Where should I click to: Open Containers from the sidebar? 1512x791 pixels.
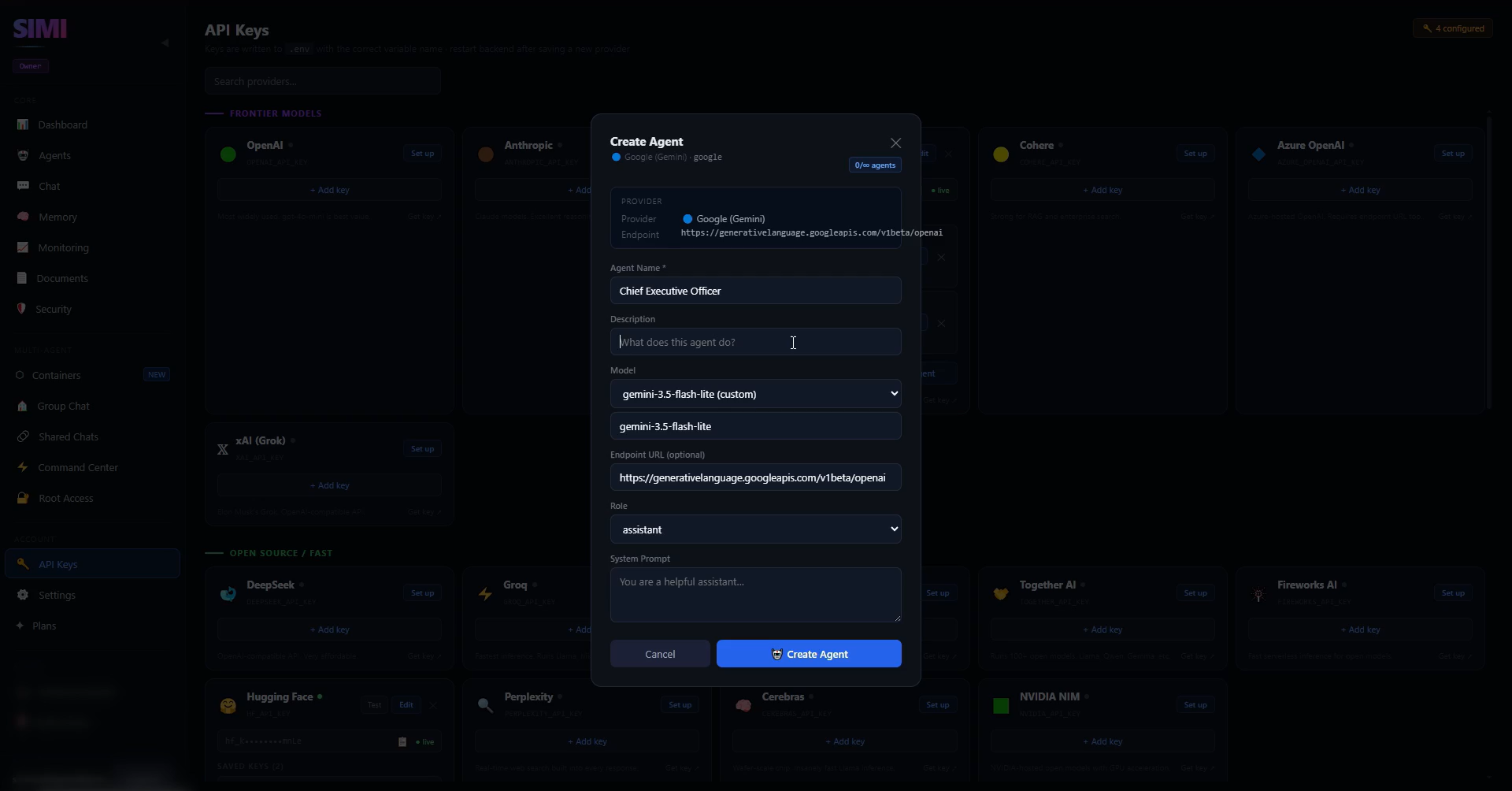tap(93, 375)
